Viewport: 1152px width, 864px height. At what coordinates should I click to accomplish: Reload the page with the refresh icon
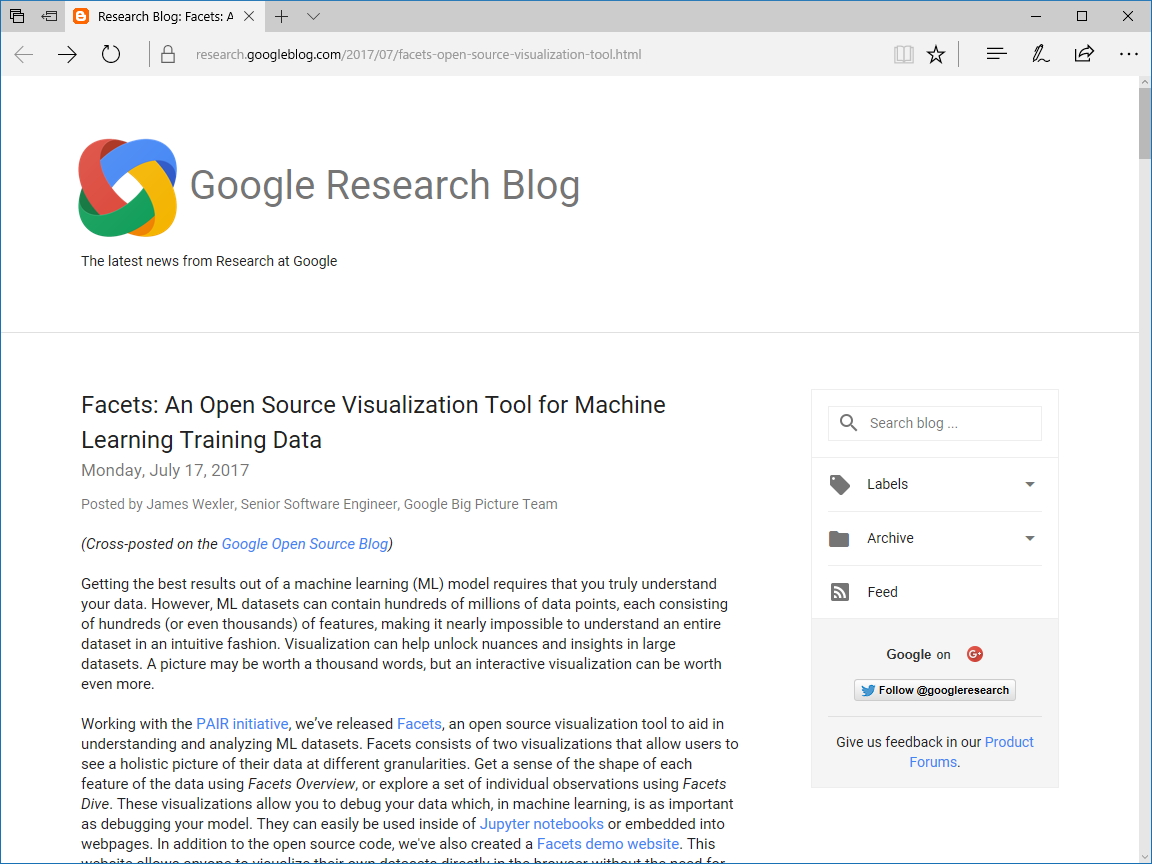point(110,54)
